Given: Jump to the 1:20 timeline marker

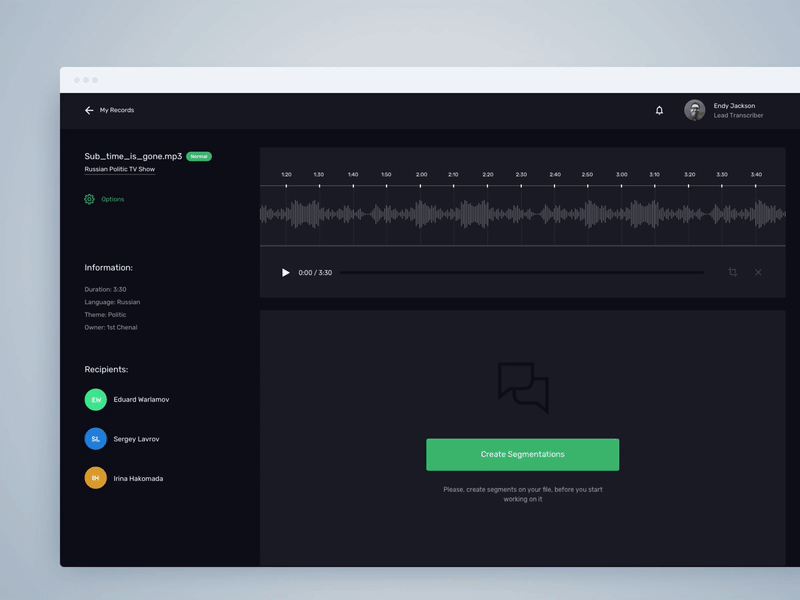Looking at the screenshot, I should pyautogui.click(x=286, y=174).
